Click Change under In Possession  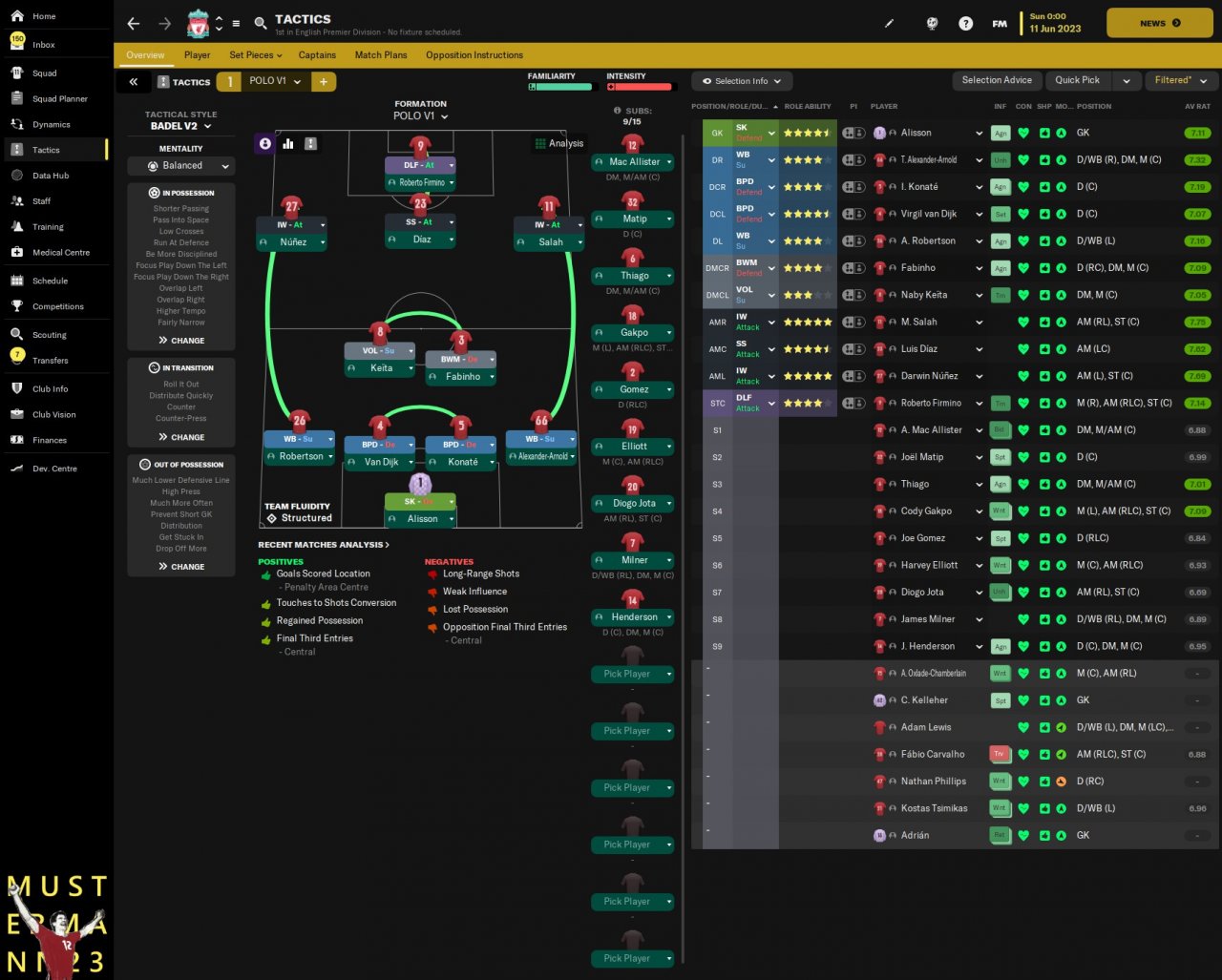(181, 341)
